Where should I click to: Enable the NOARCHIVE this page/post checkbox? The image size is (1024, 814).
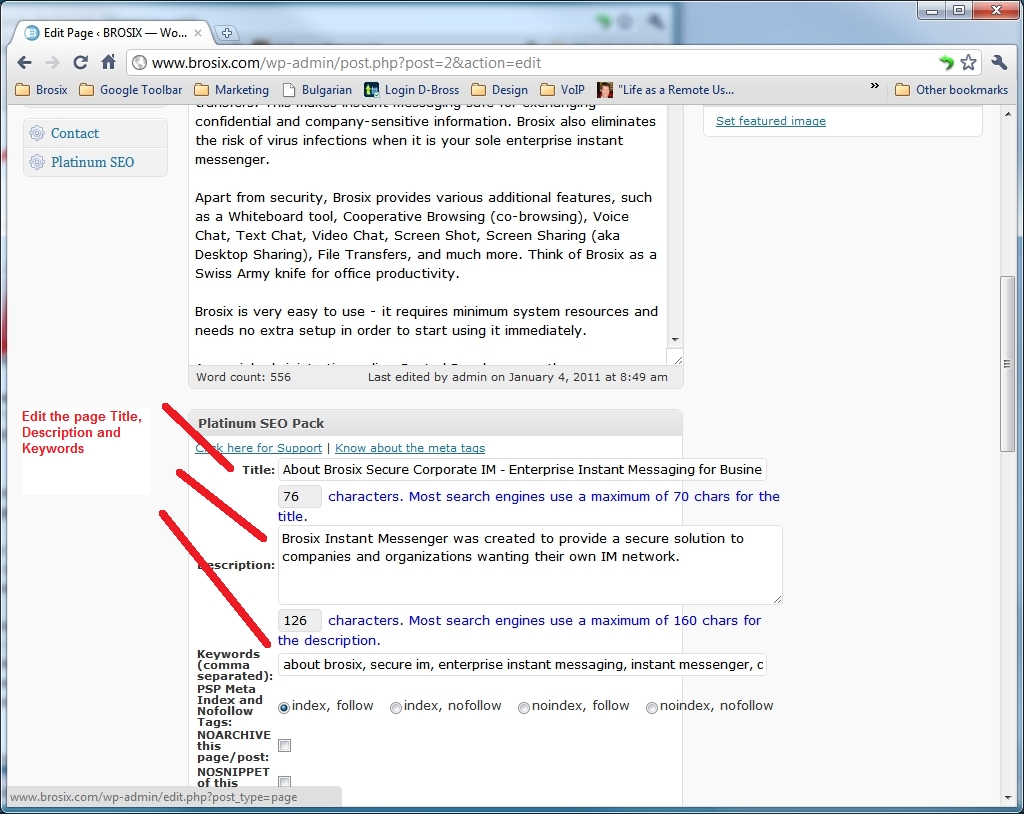285,745
